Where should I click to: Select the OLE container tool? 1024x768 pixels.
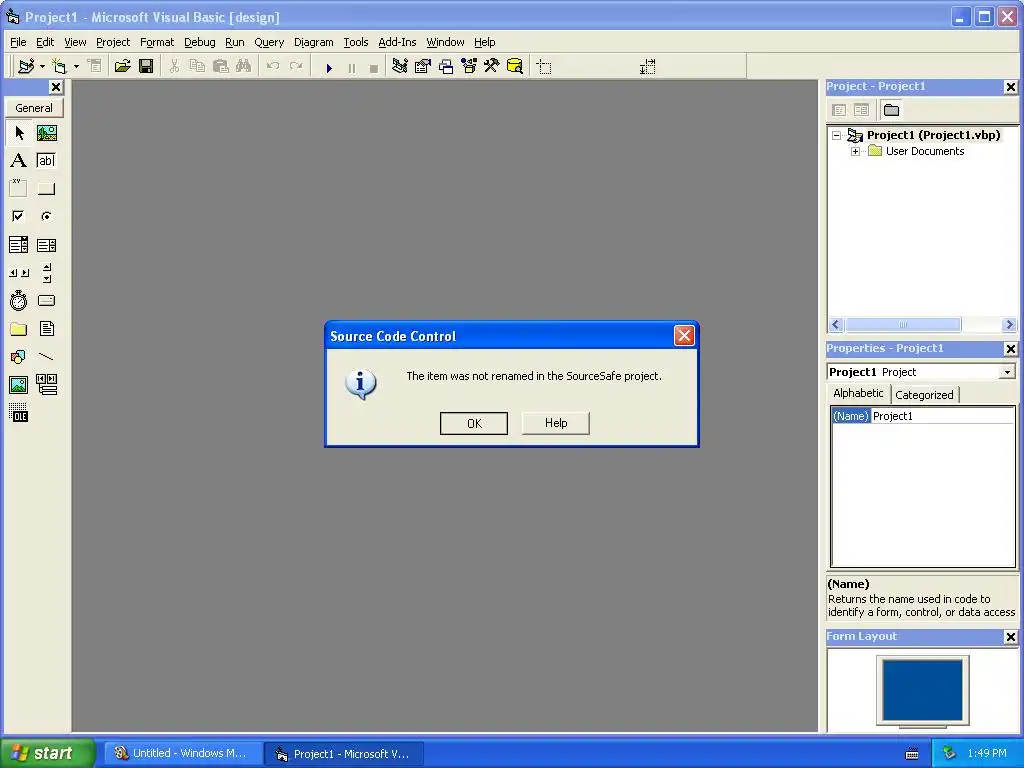19,412
